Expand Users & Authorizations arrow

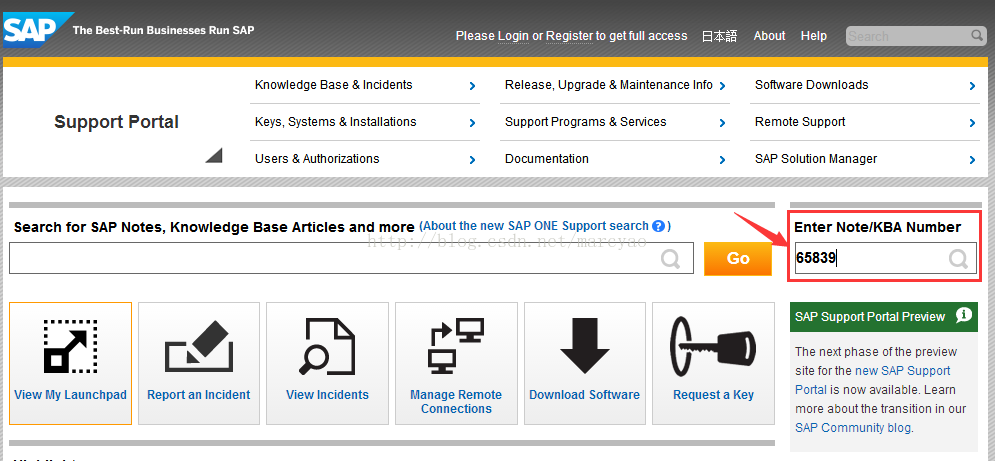472,159
